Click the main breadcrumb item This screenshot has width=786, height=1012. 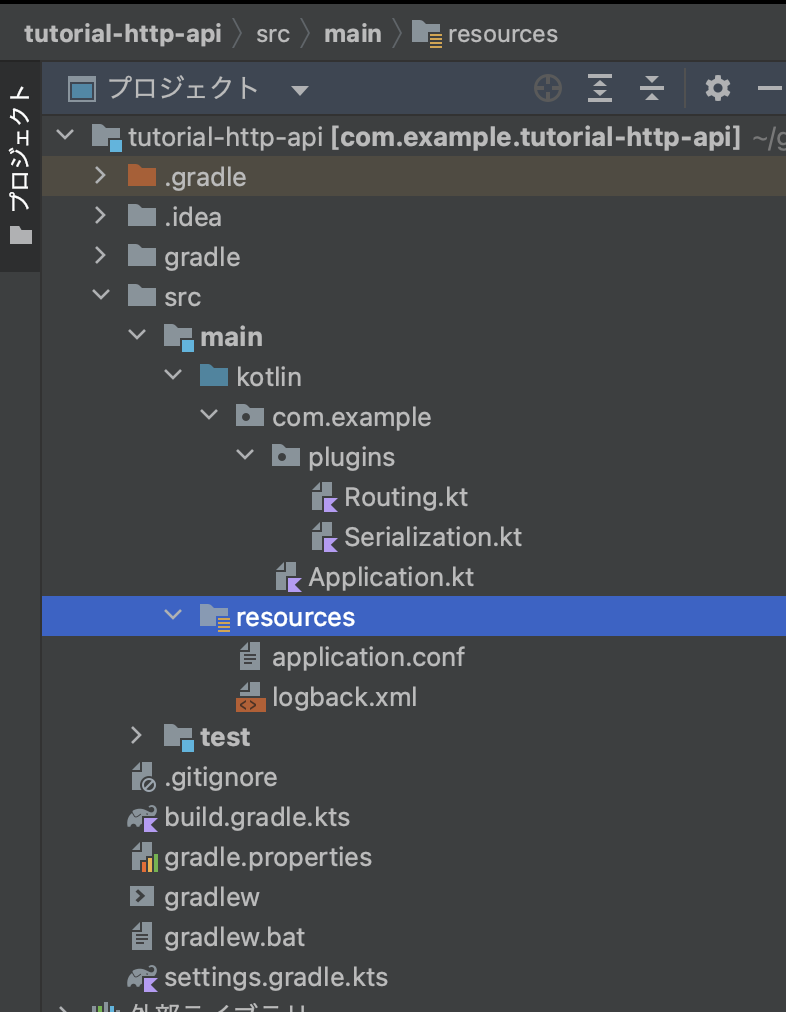pyautogui.click(x=353, y=34)
